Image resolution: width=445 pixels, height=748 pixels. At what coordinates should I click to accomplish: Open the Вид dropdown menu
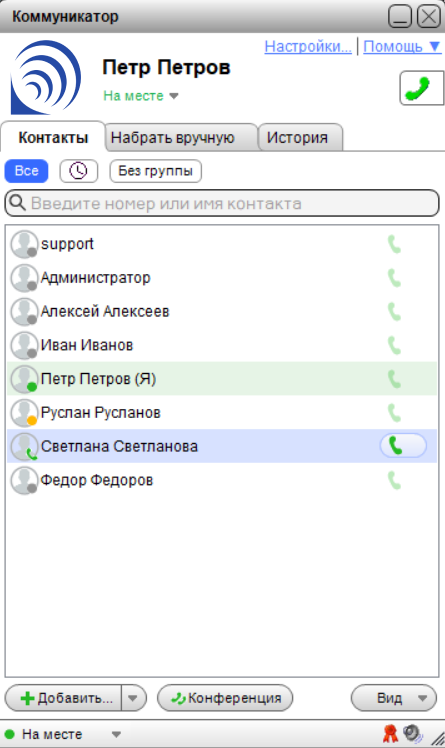[x=394, y=698]
